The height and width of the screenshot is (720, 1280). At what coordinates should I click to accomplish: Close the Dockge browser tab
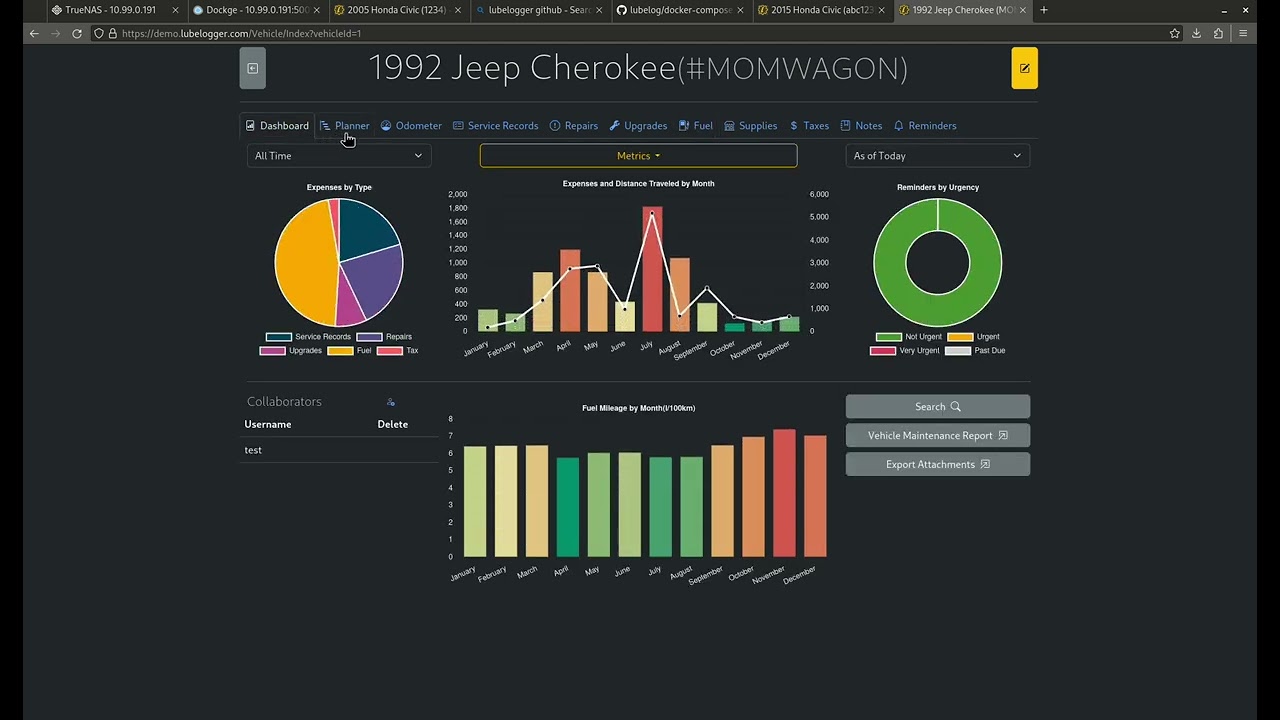point(316,10)
